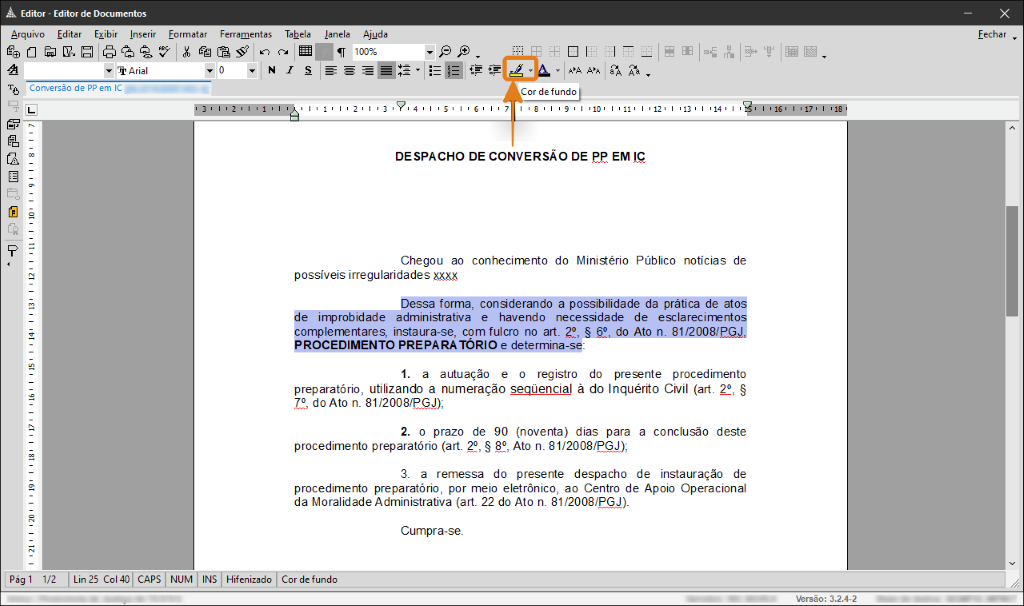Apply the box border icon

tap(573, 52)
